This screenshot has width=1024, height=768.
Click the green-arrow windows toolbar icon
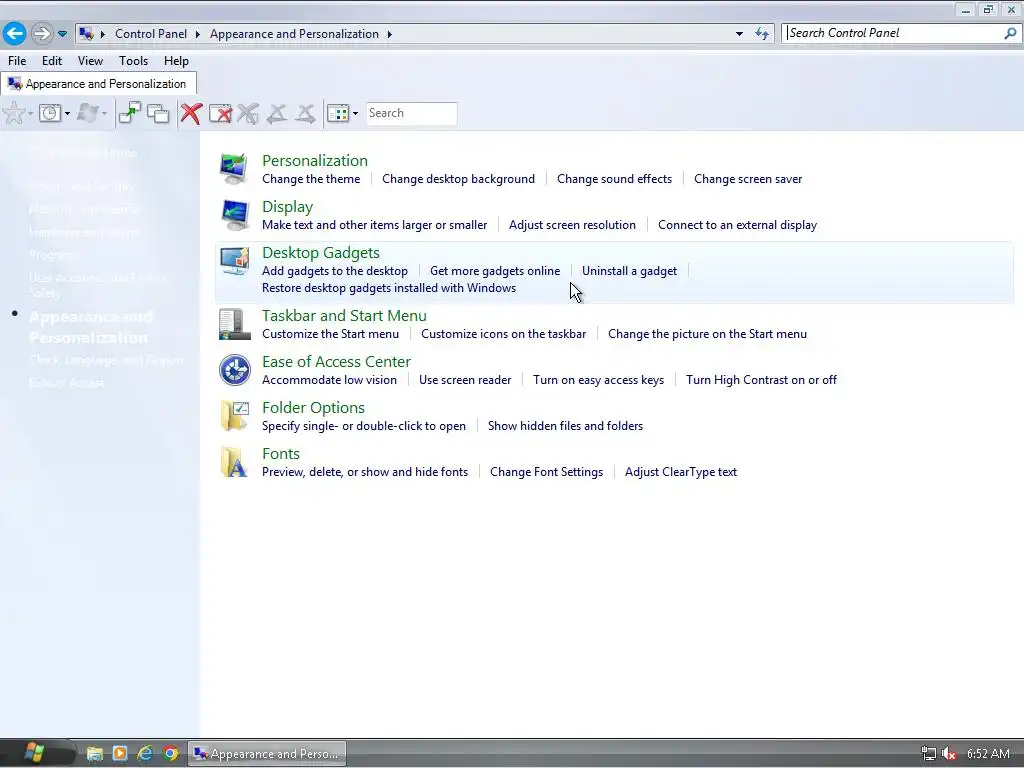pos(130,113)
